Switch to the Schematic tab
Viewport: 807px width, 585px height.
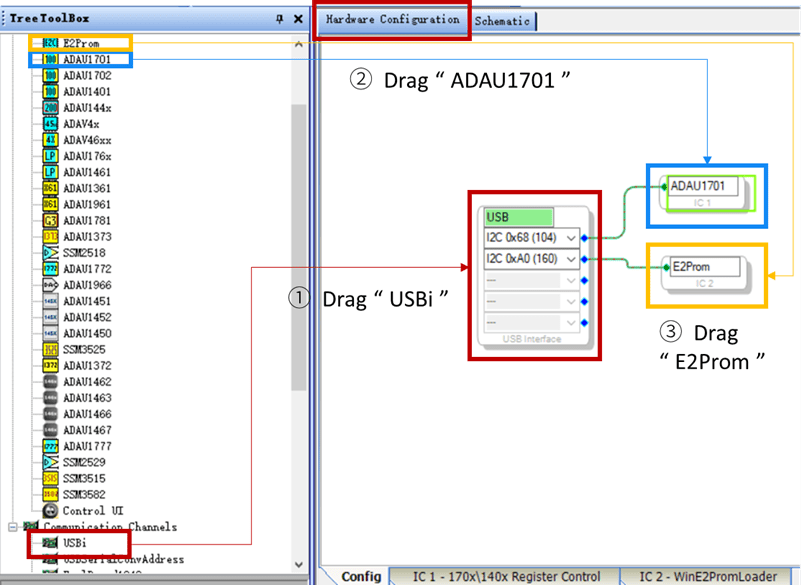tap(503, 20)
